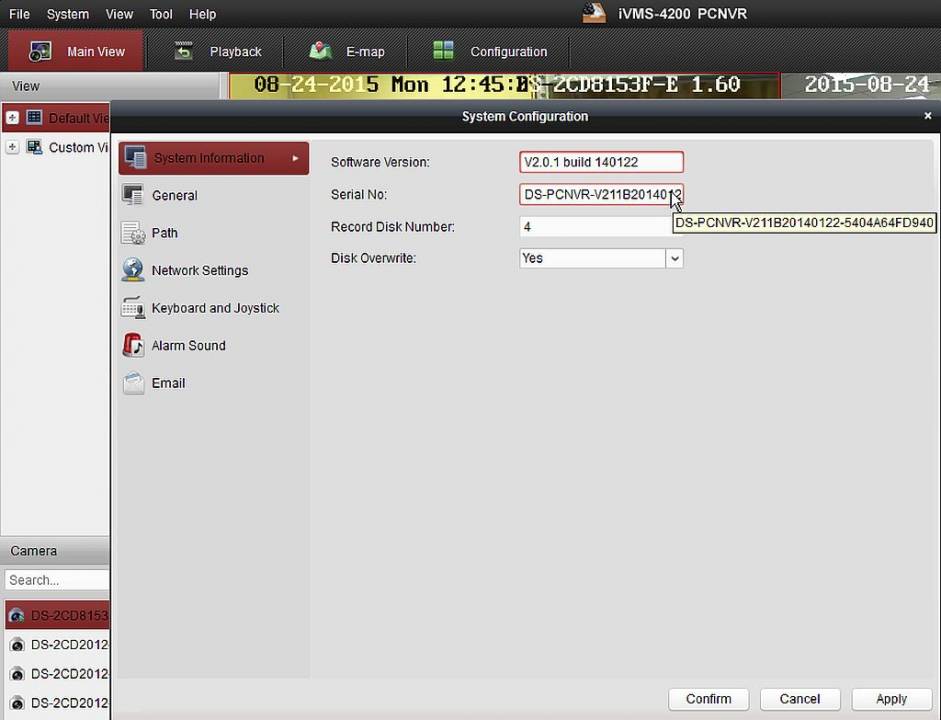
Task: Expand the Default View tree node
Action: [12, 118]
